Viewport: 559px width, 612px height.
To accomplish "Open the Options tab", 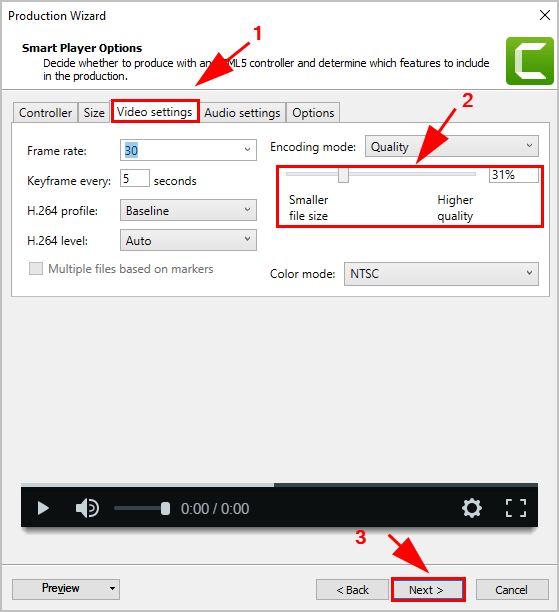I will (x=313, y=113).
